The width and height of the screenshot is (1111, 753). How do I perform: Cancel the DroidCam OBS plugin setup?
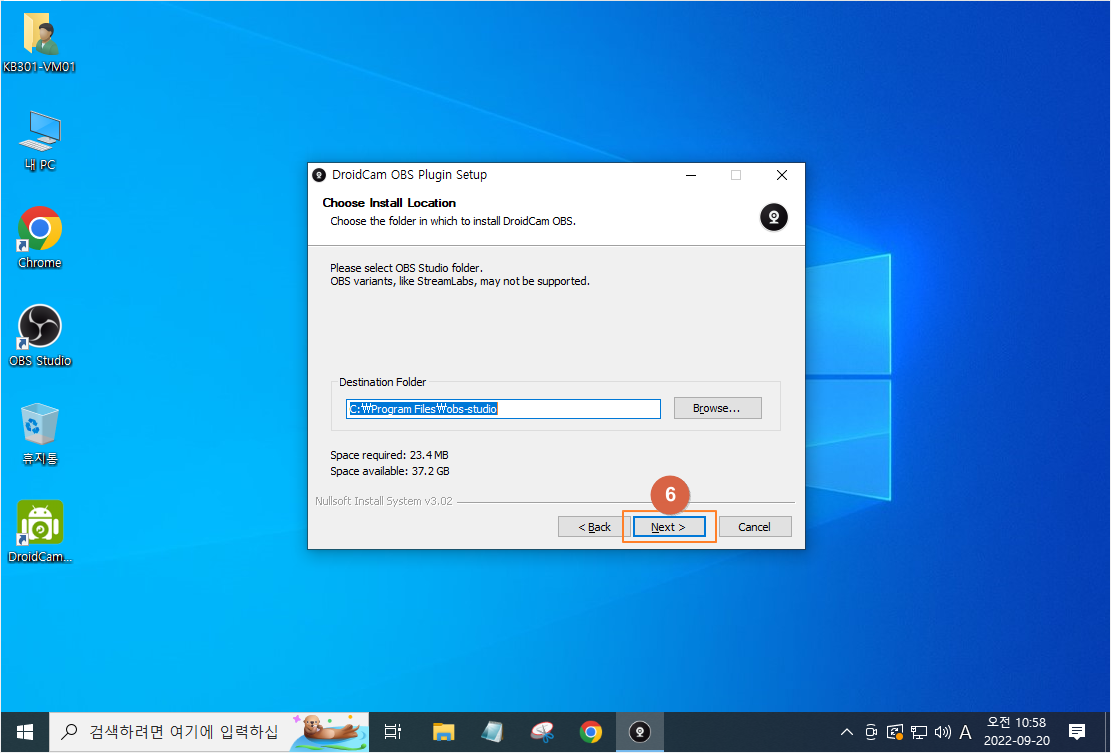(755, 527)
